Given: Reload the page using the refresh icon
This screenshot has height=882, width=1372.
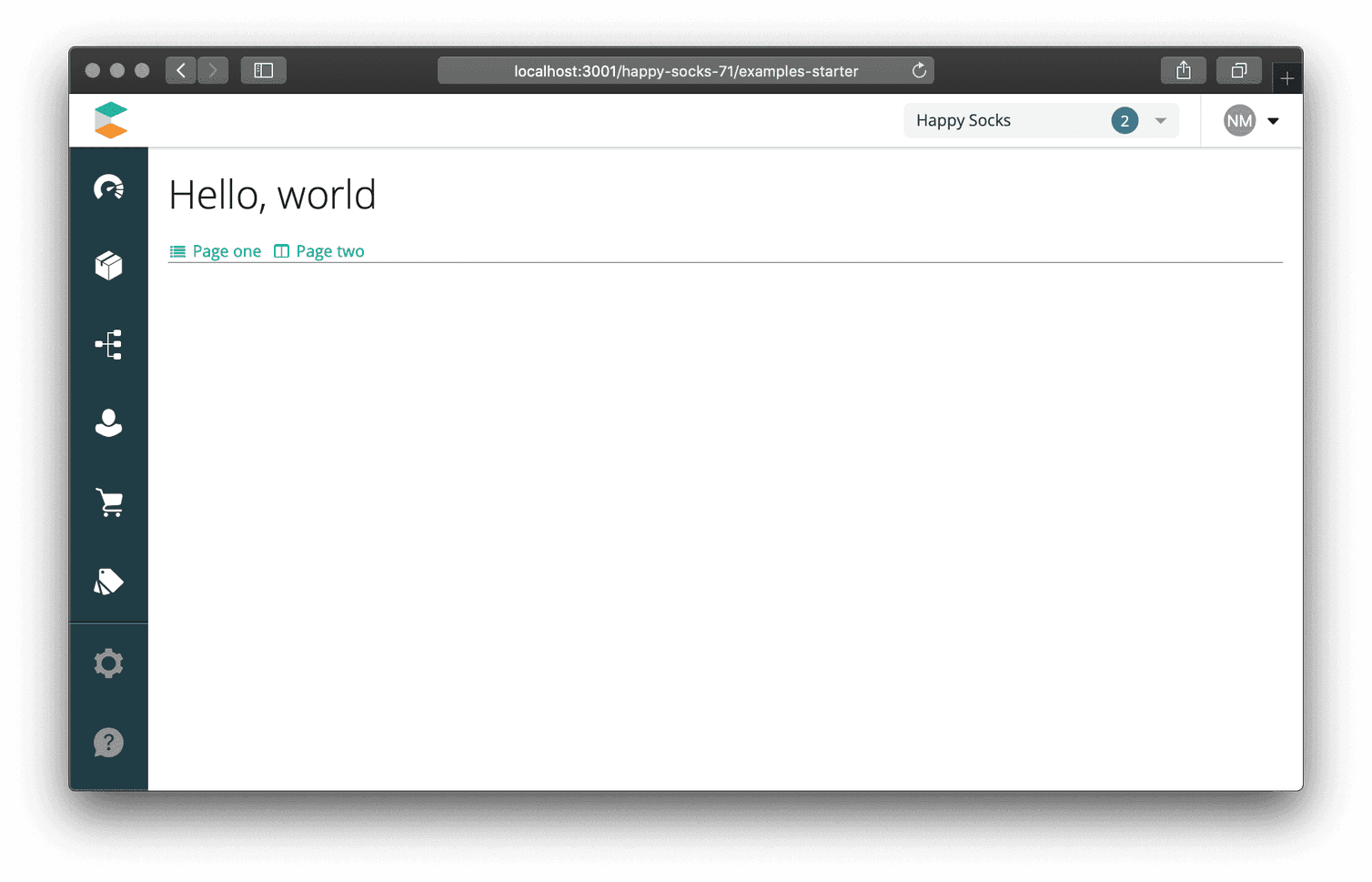Looking at the screenshot, I should 919,70.
